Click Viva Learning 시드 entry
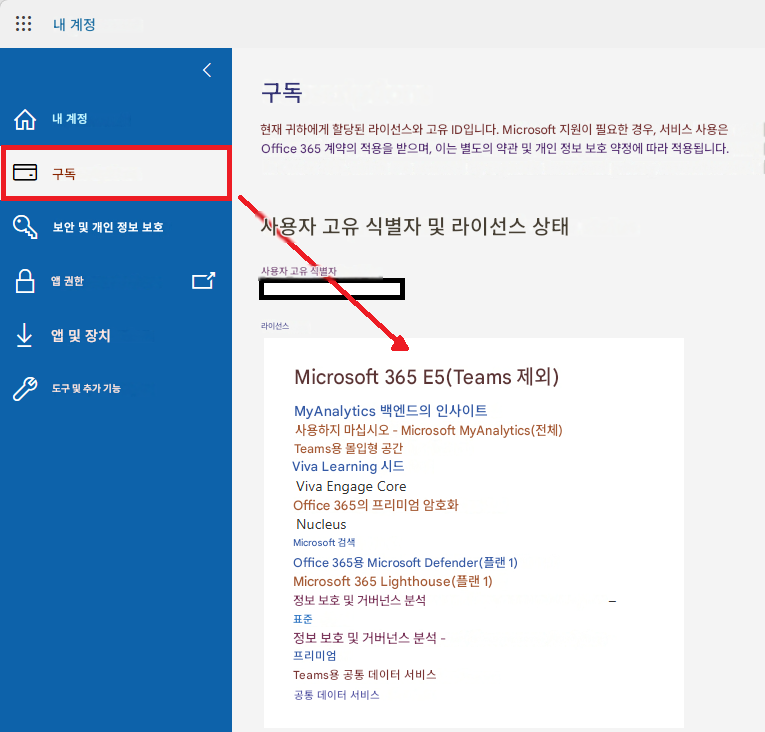This screenshot has height=732, width=765. coord(348,467)
